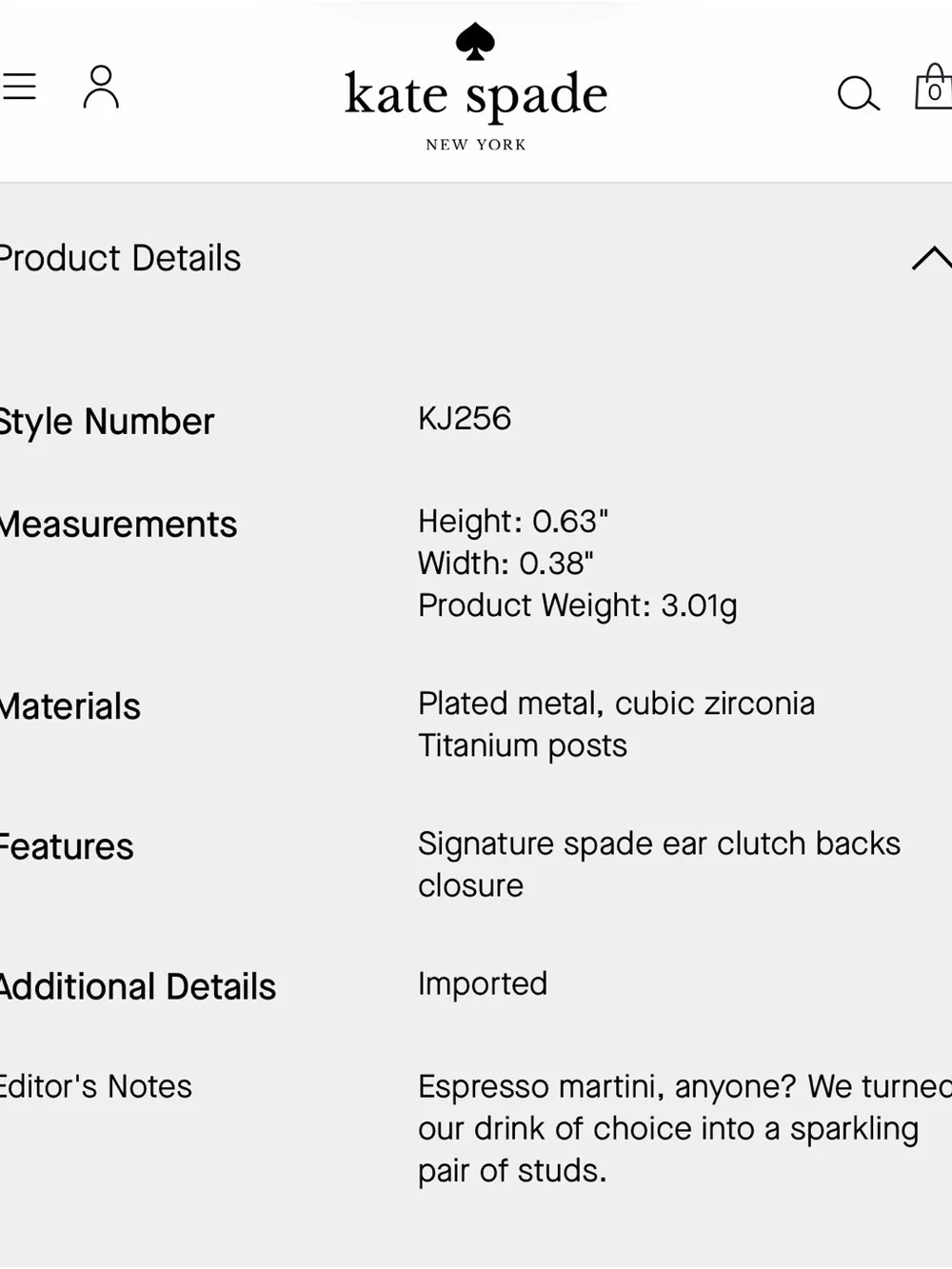Select the Product Weight 3.01g value

click(x=578, y=605)
